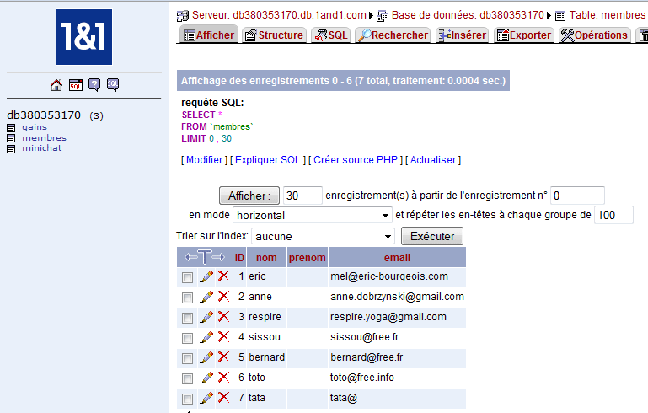The width and height of the screenshot is (648, 413).
Task: Expand the index sort dropdown showing aucune
Action: click(321, 236)
